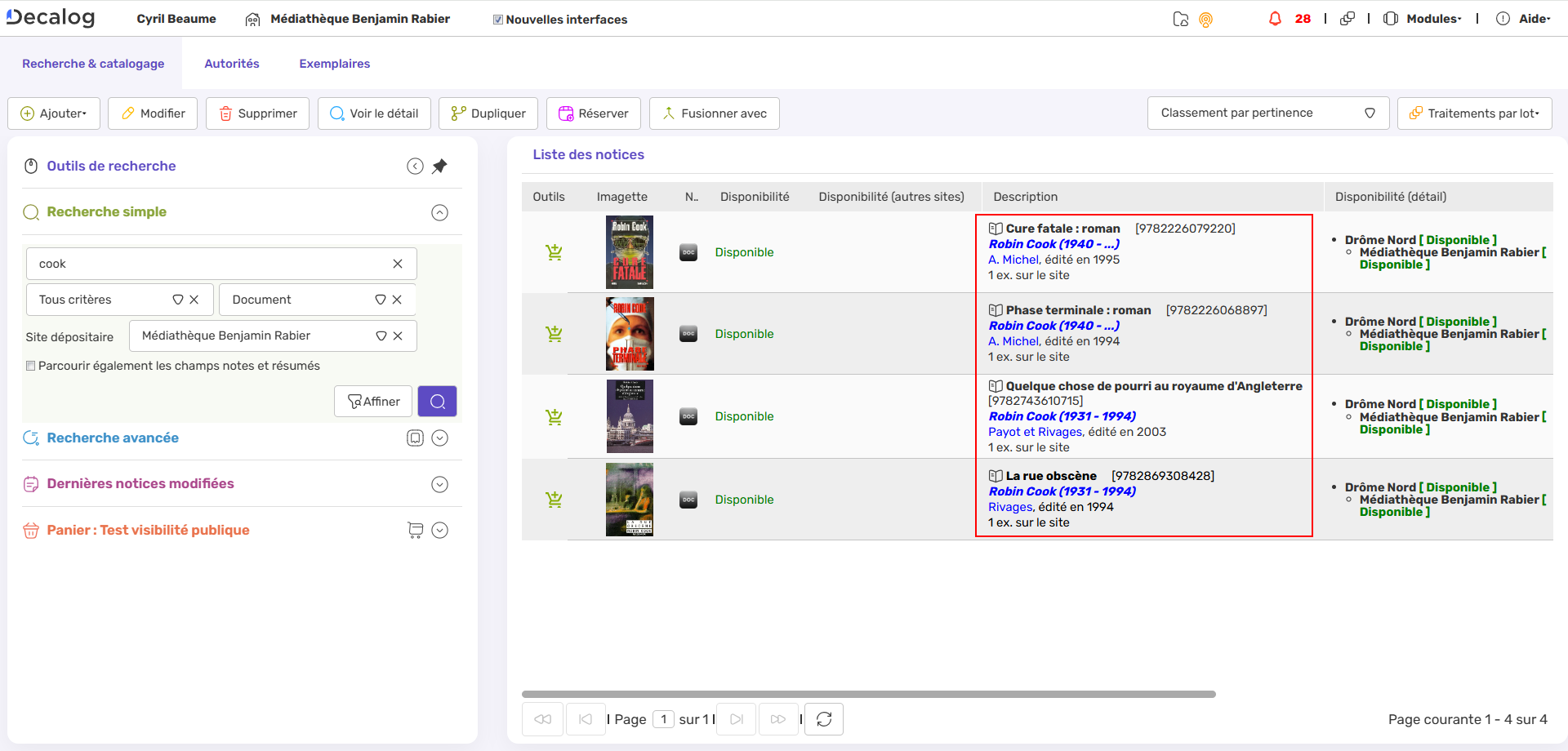Open the basket icon next to 'Panier : Test visibilité publique'

tap(416, 530)
